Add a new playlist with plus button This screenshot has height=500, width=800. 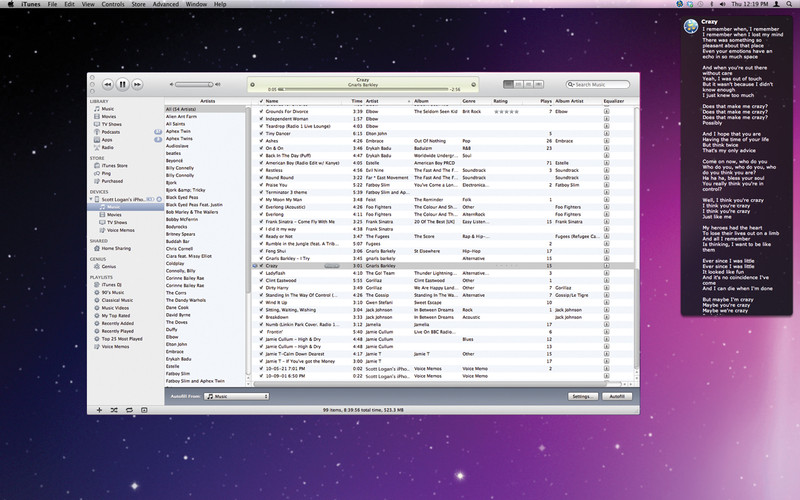100,411
